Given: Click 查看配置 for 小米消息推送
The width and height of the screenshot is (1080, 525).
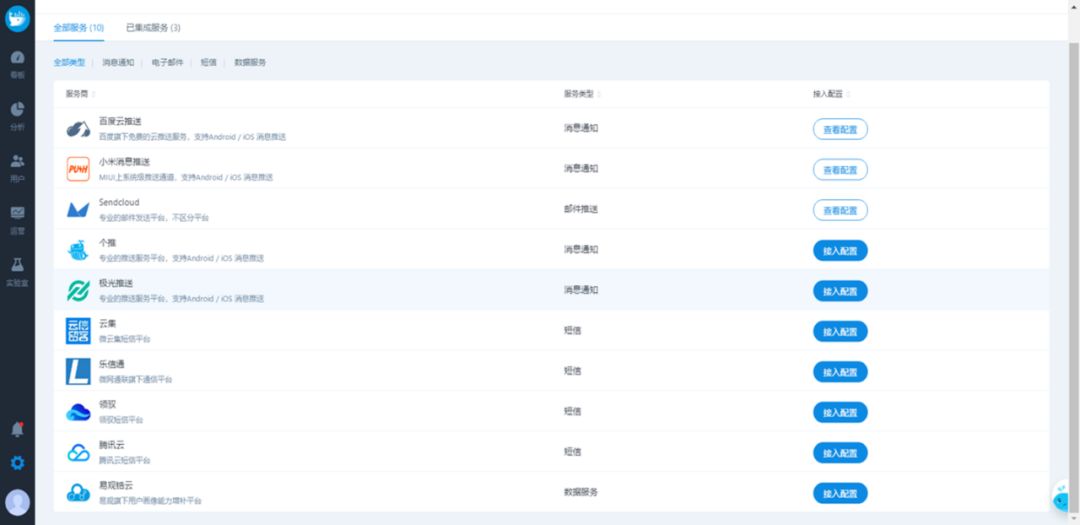Looking at the screenshot, I should coord(840,169).
